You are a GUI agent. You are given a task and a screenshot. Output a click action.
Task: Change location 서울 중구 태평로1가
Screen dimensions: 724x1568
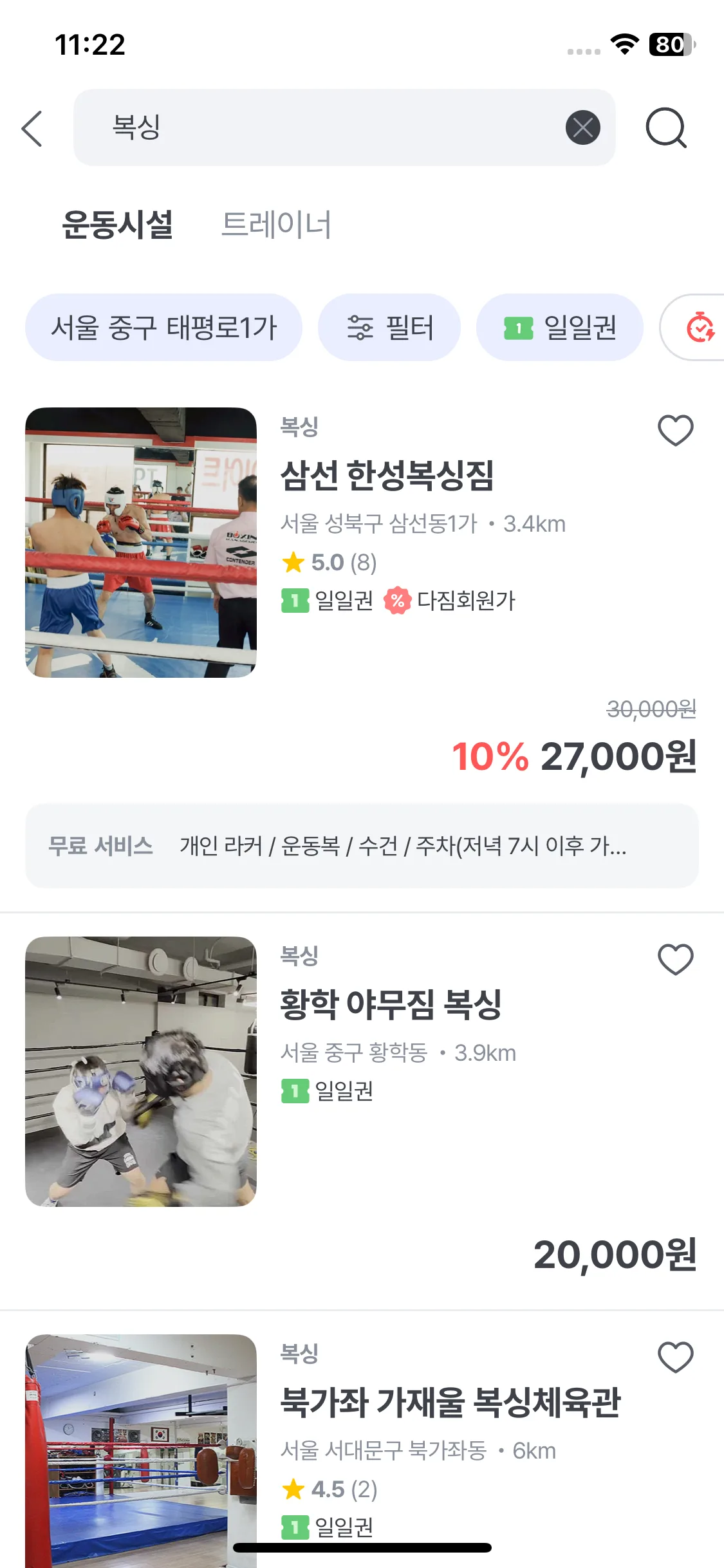tap(163, 328)
